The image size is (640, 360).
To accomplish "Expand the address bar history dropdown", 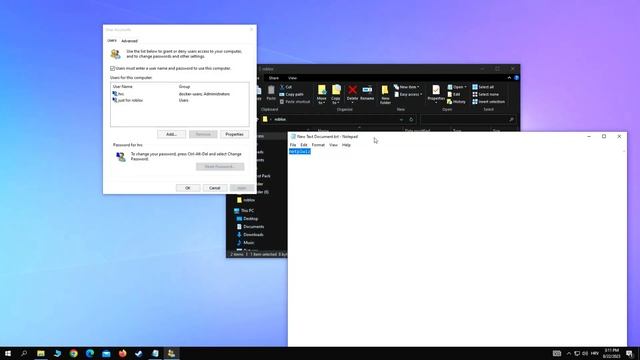I will click(402, 120).
